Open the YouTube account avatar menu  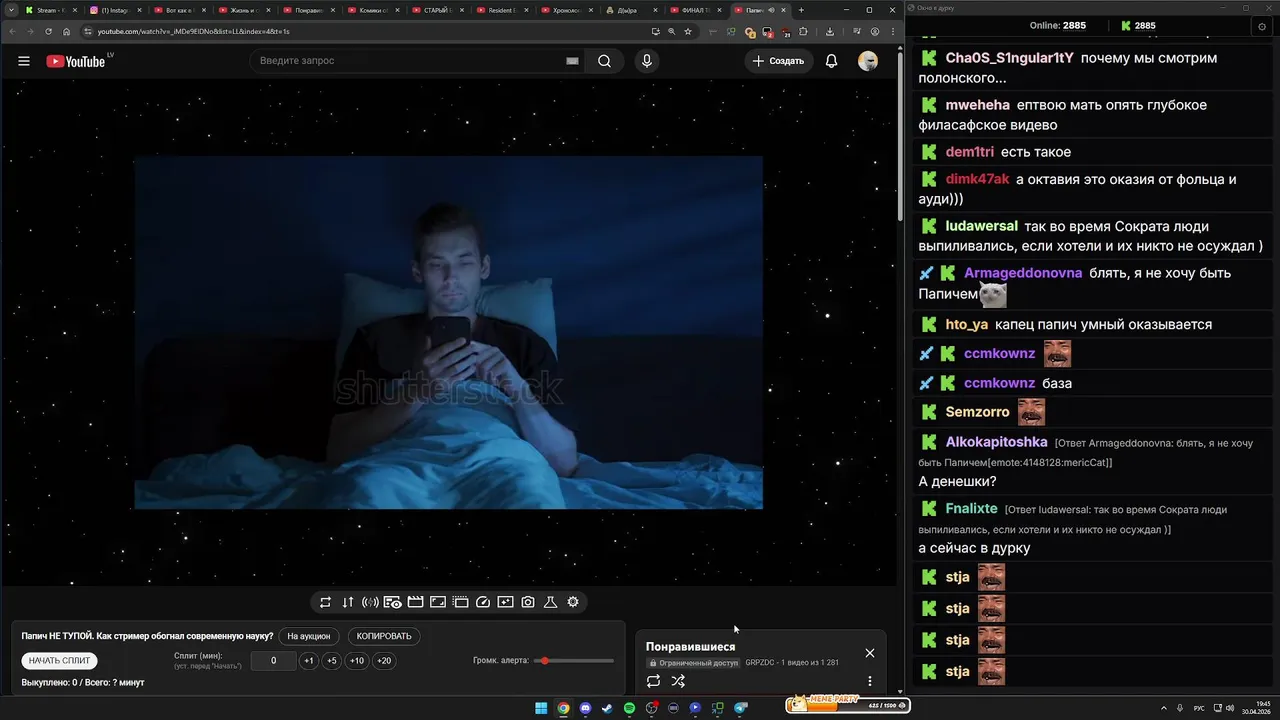(x=868, y=61)
